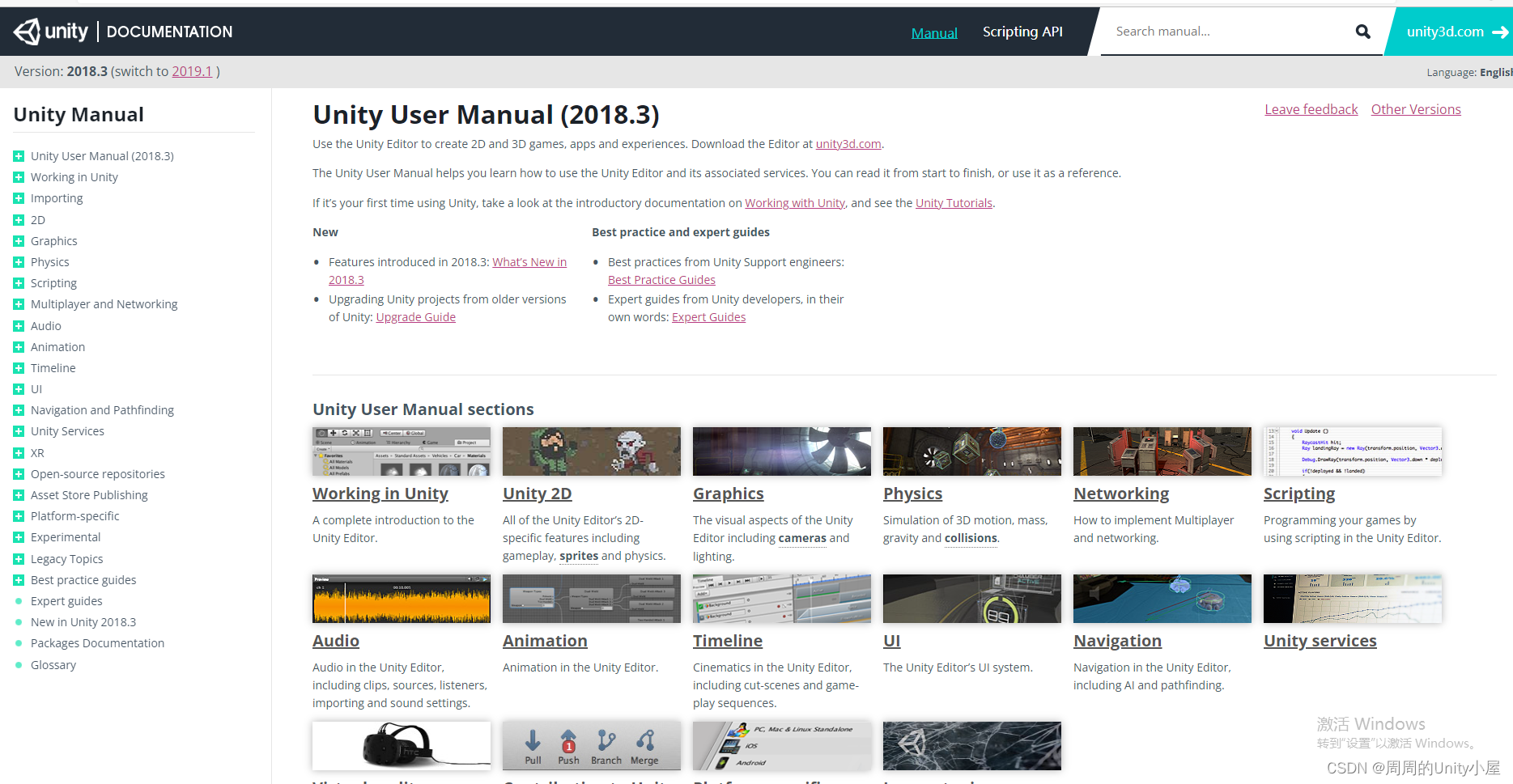Open the unity3d.com download link in intro

tap(848, 144)
